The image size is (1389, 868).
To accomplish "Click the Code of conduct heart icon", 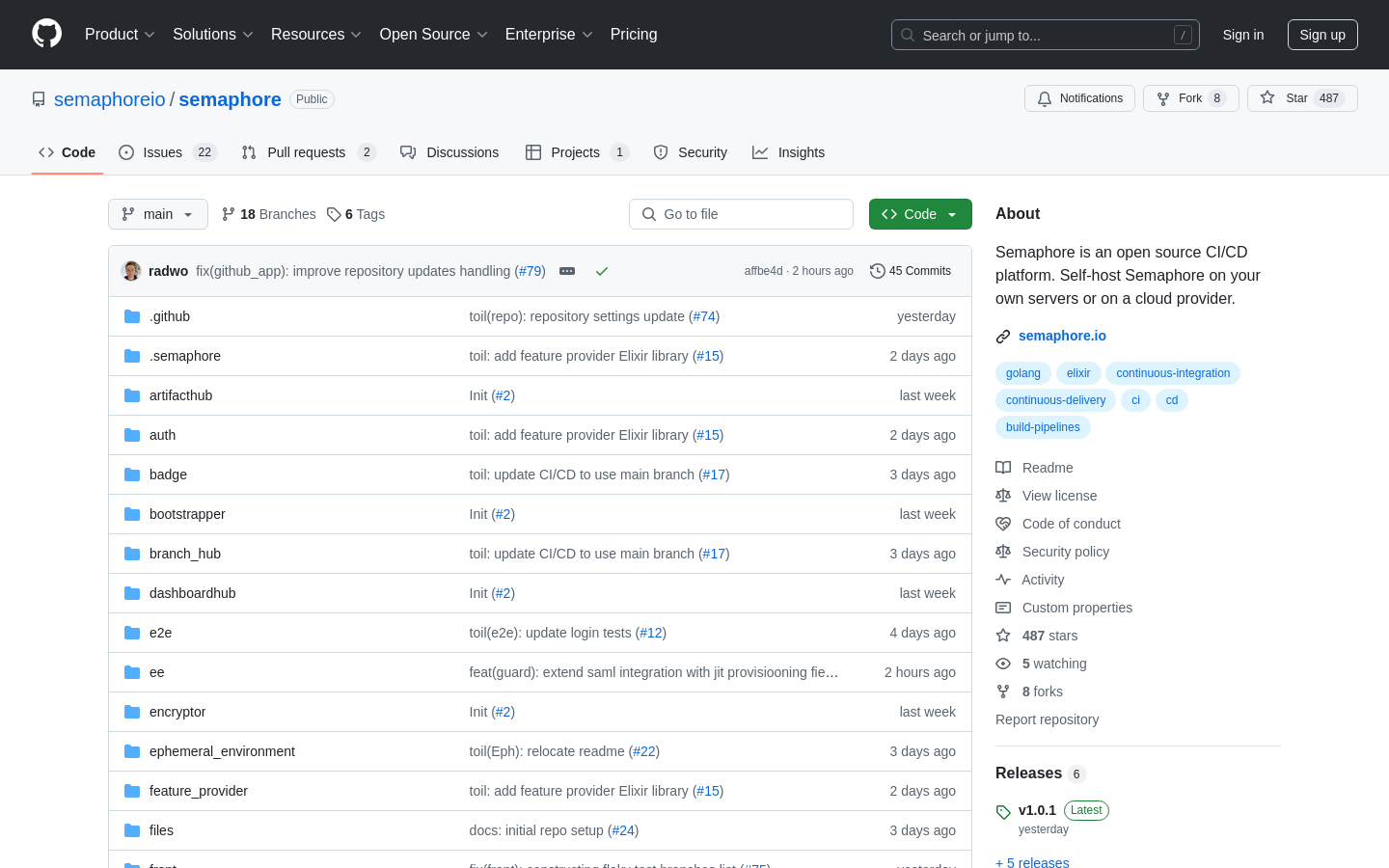I will coord(1003,524).
